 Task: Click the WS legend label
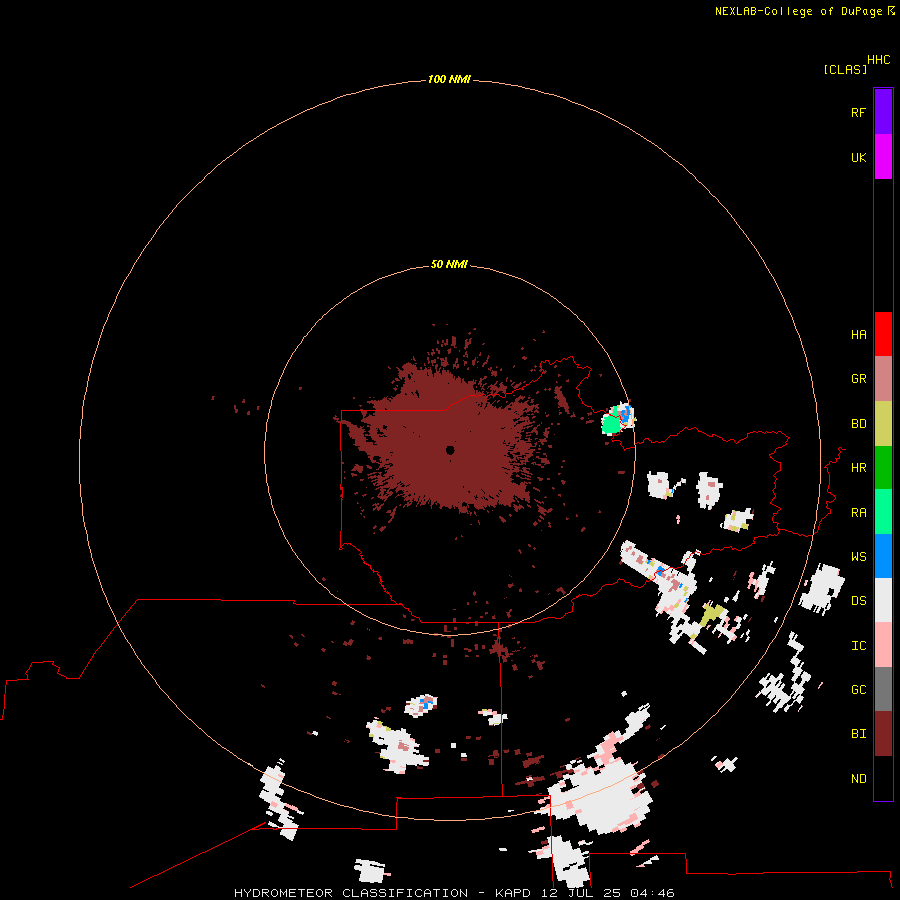coord(858,557)
